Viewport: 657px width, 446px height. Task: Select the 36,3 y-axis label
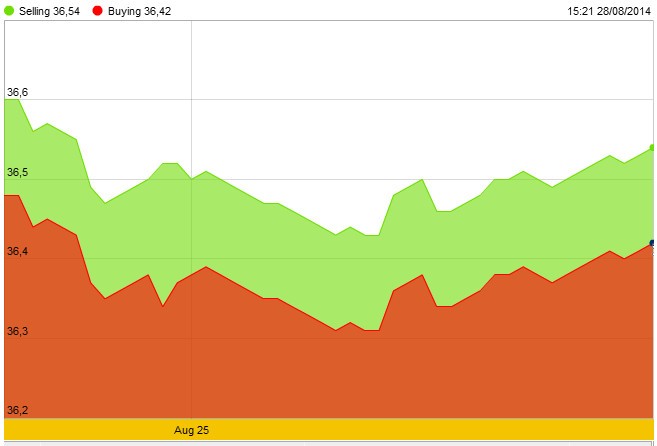coord(18,331)
